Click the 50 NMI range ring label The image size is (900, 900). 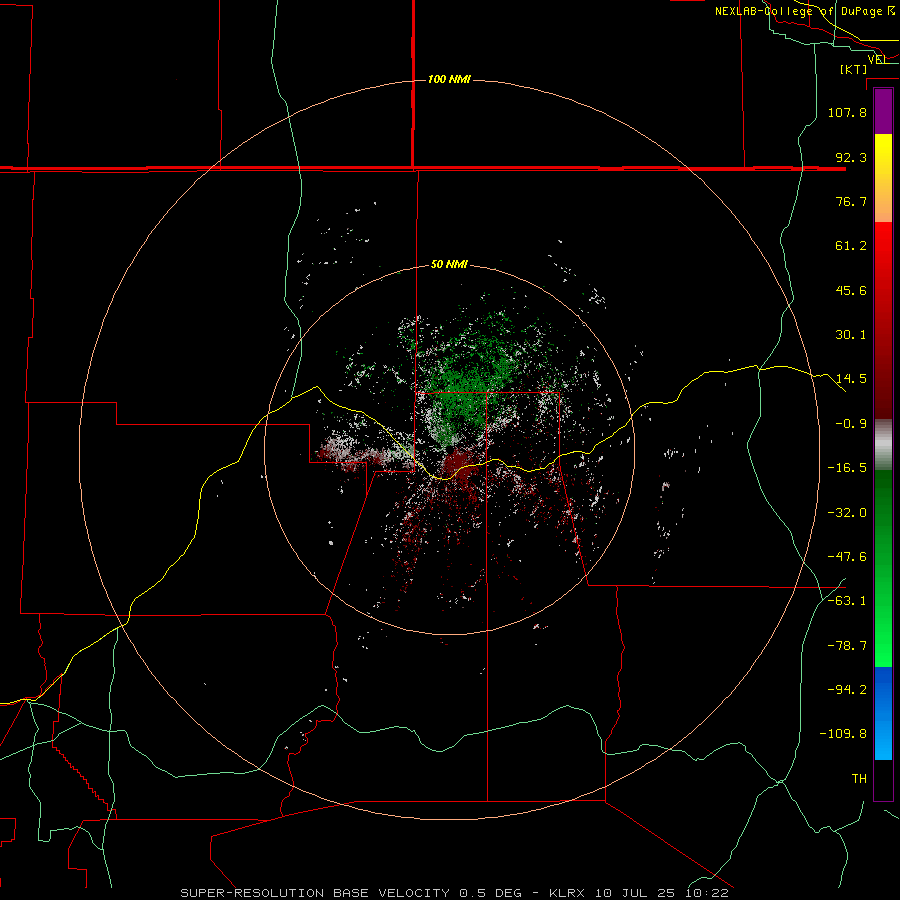(449, 265)
